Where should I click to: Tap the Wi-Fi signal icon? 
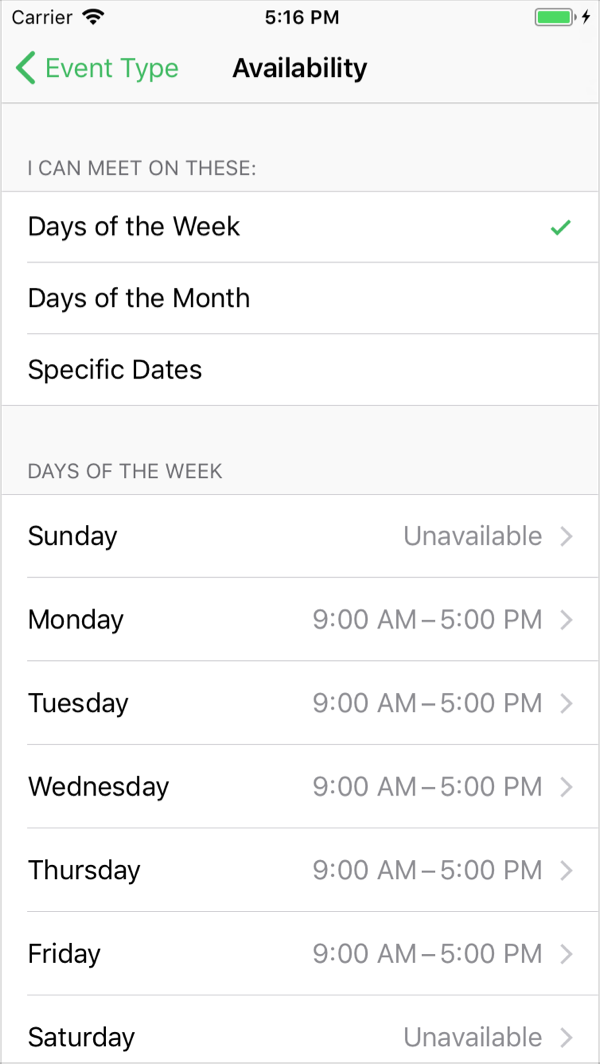[94, 17]
